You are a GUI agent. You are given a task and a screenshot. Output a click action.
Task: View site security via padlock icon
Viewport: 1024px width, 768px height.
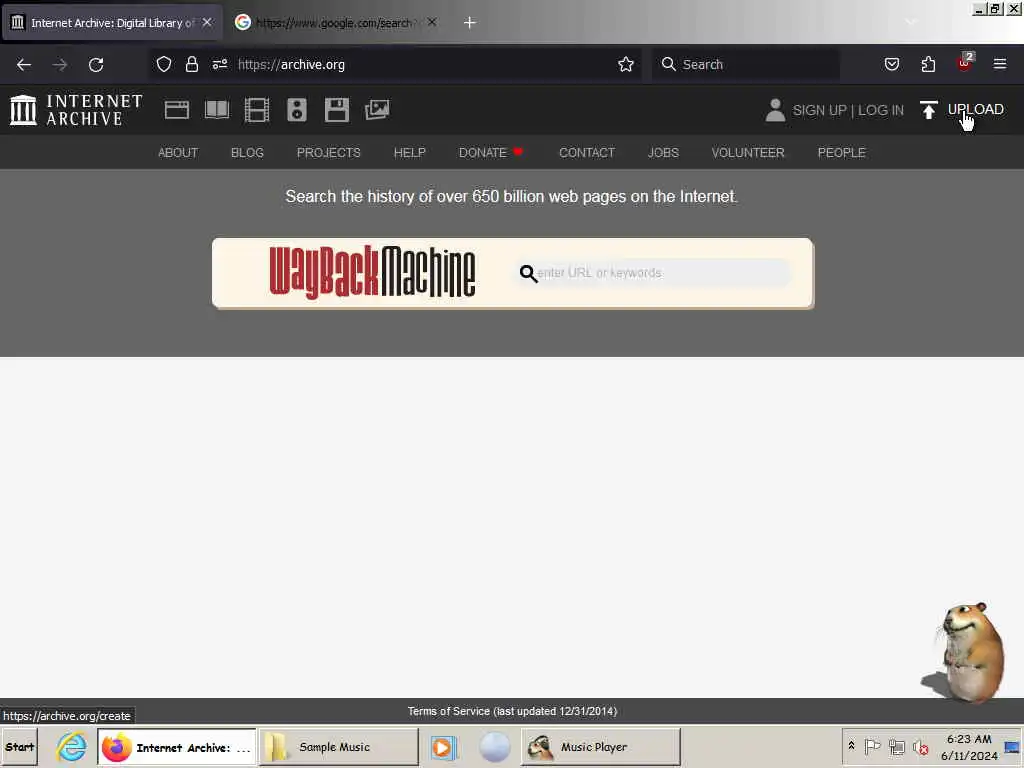(x=191, y=64)
